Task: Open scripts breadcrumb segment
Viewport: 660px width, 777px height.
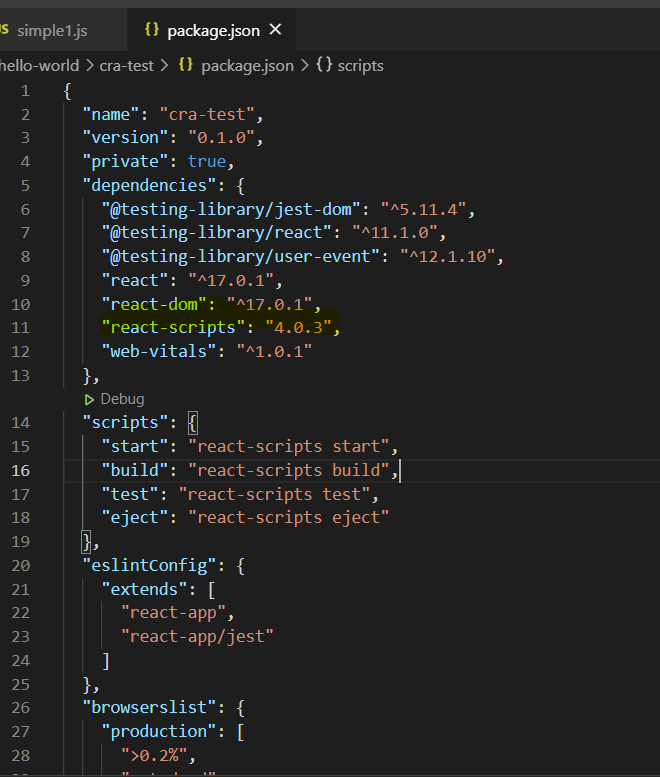Action: coord(360,65)
